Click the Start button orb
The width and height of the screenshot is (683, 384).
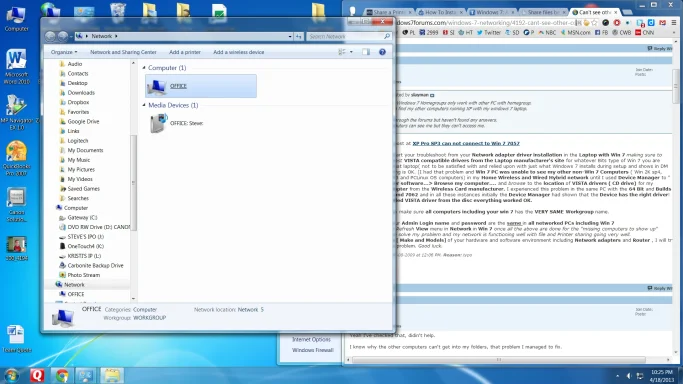12,375
